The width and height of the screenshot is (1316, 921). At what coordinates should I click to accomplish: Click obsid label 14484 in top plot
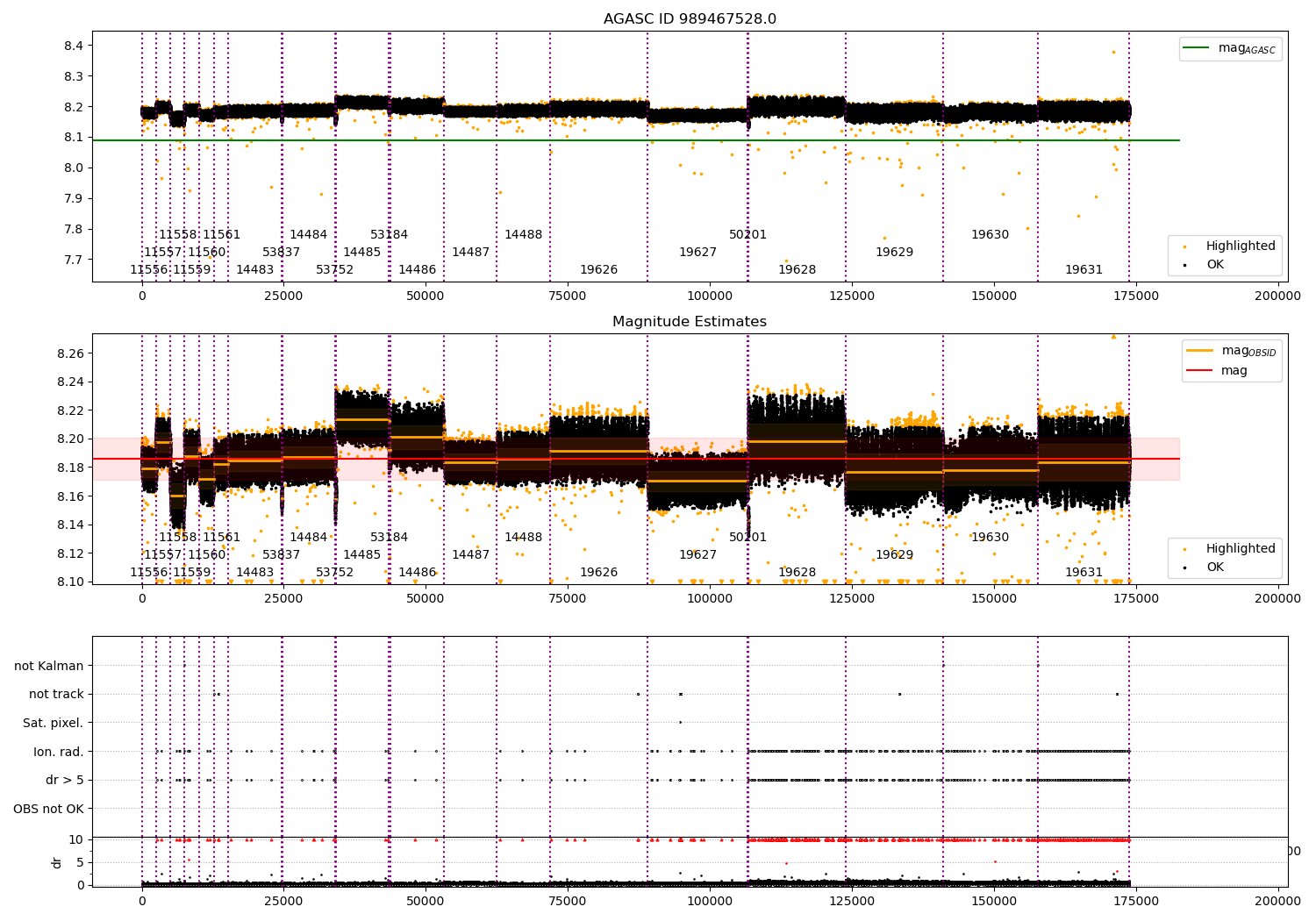[x=308, y=234]
